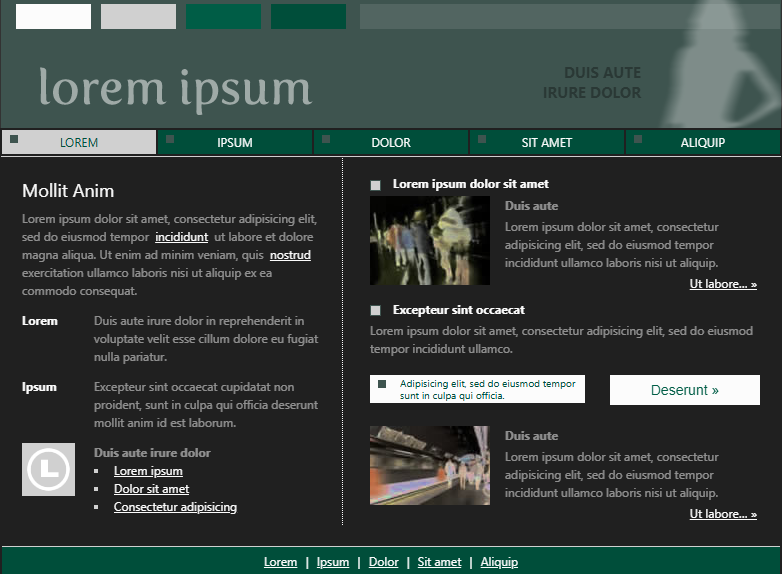Go to the SIT AMET tab
This screenshot has width=782, height=574.
pyautogui.click(x=547, y=143)
